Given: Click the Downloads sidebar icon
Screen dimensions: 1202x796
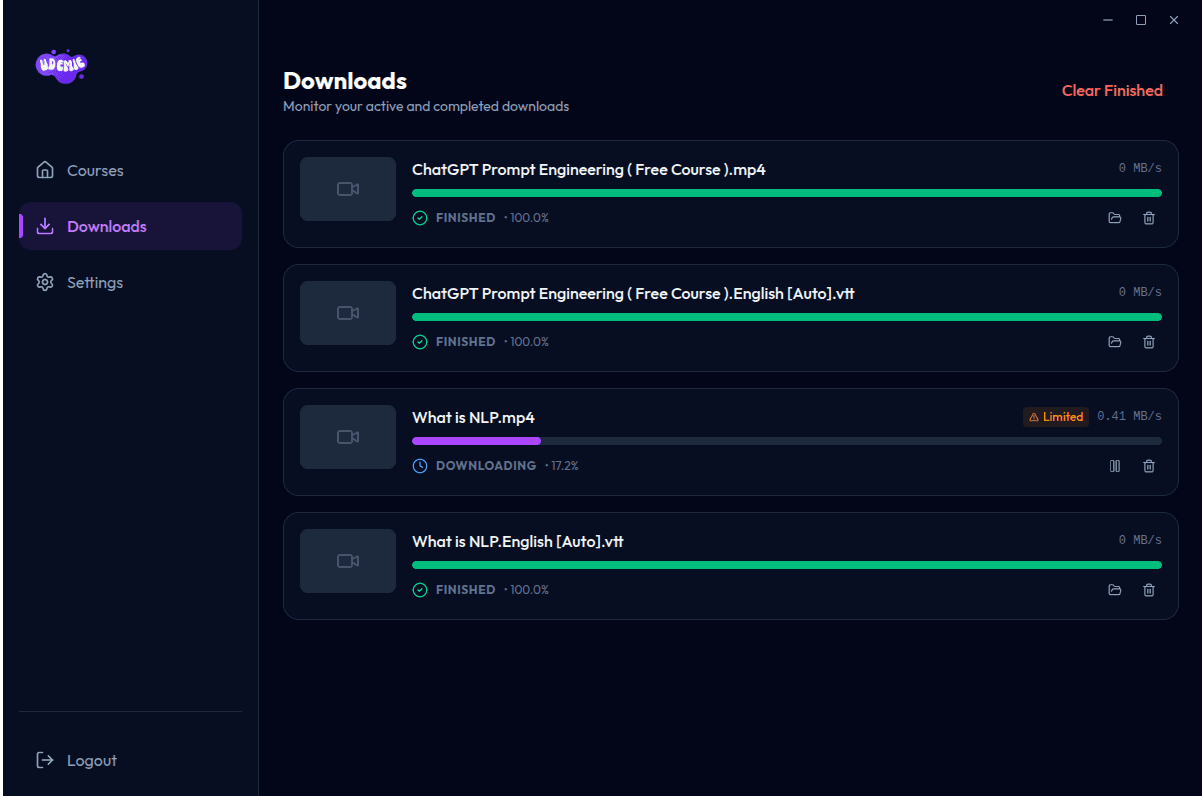Looking at the screenshot, I should (x=45, y=226).
